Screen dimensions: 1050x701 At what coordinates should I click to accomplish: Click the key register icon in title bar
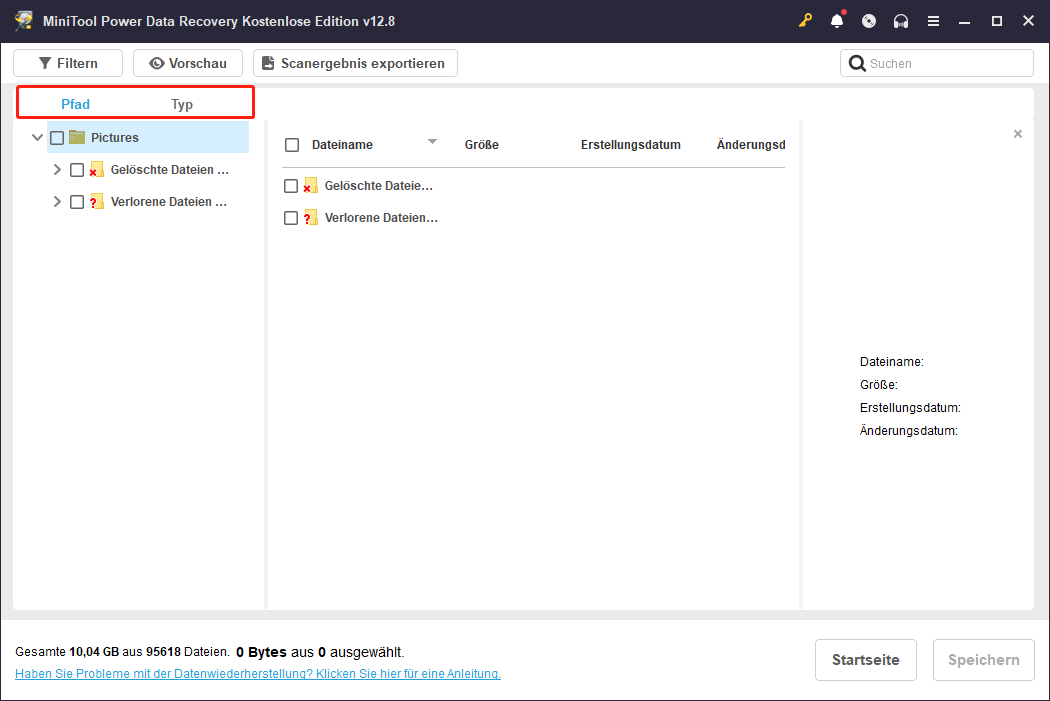coord(805,21)
